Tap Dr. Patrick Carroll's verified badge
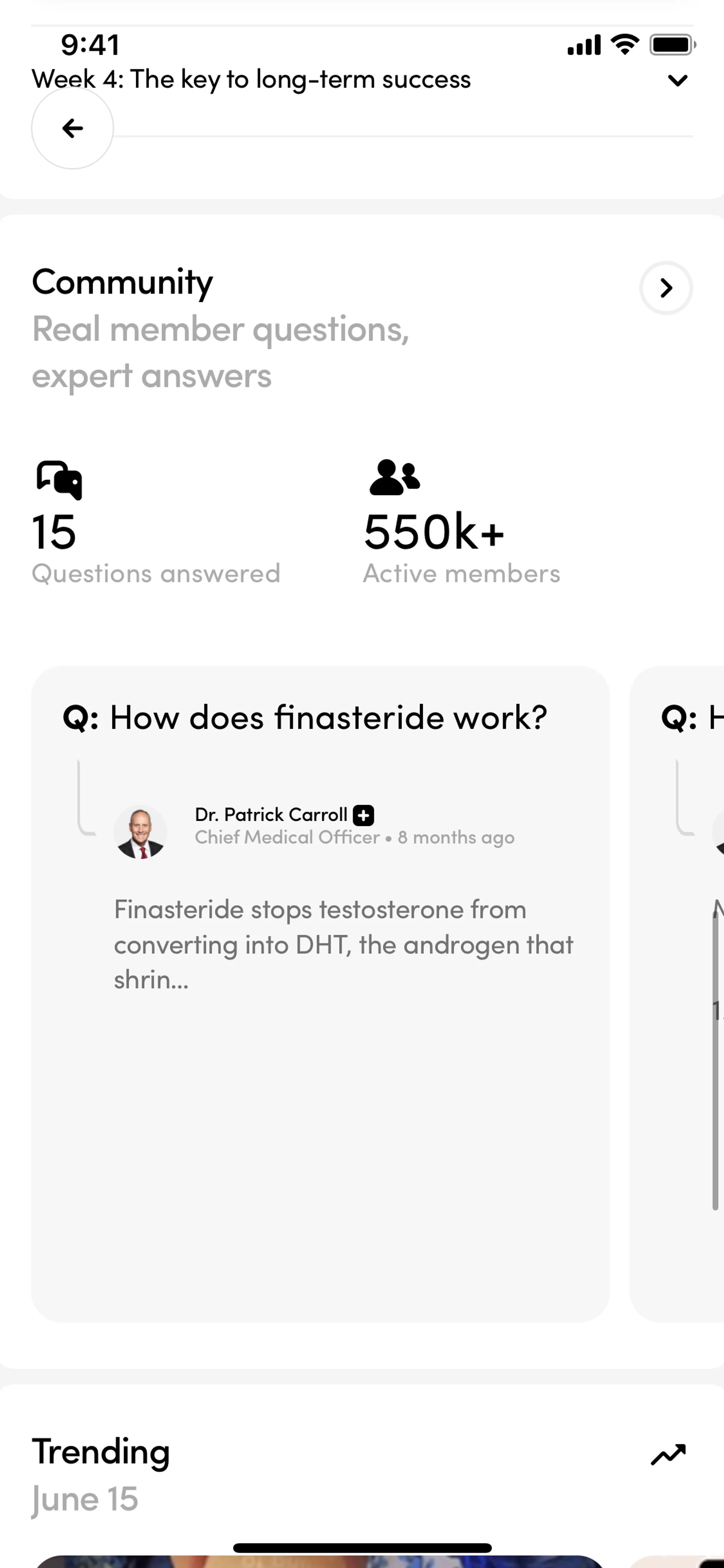This screenshot has width=724, height=1568. tap(363, 815)
